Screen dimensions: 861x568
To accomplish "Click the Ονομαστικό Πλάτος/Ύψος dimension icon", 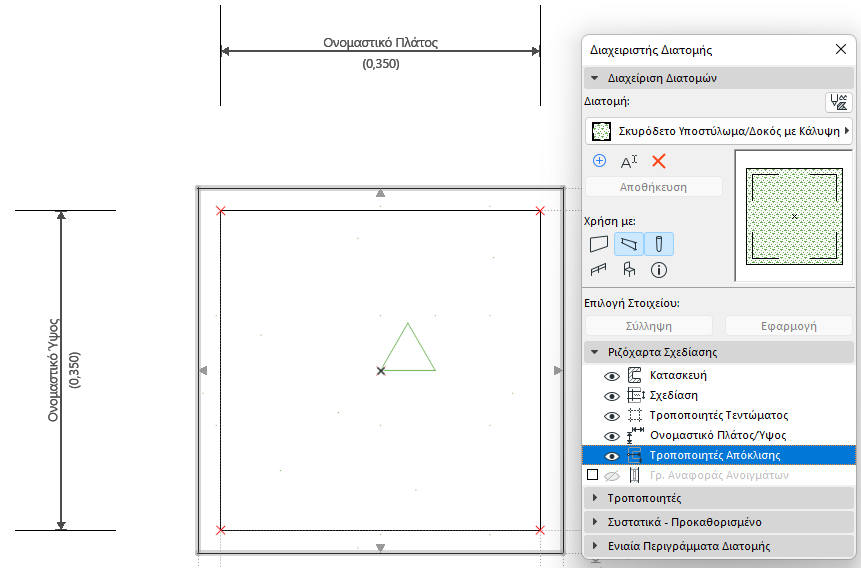I will [635, 435].
